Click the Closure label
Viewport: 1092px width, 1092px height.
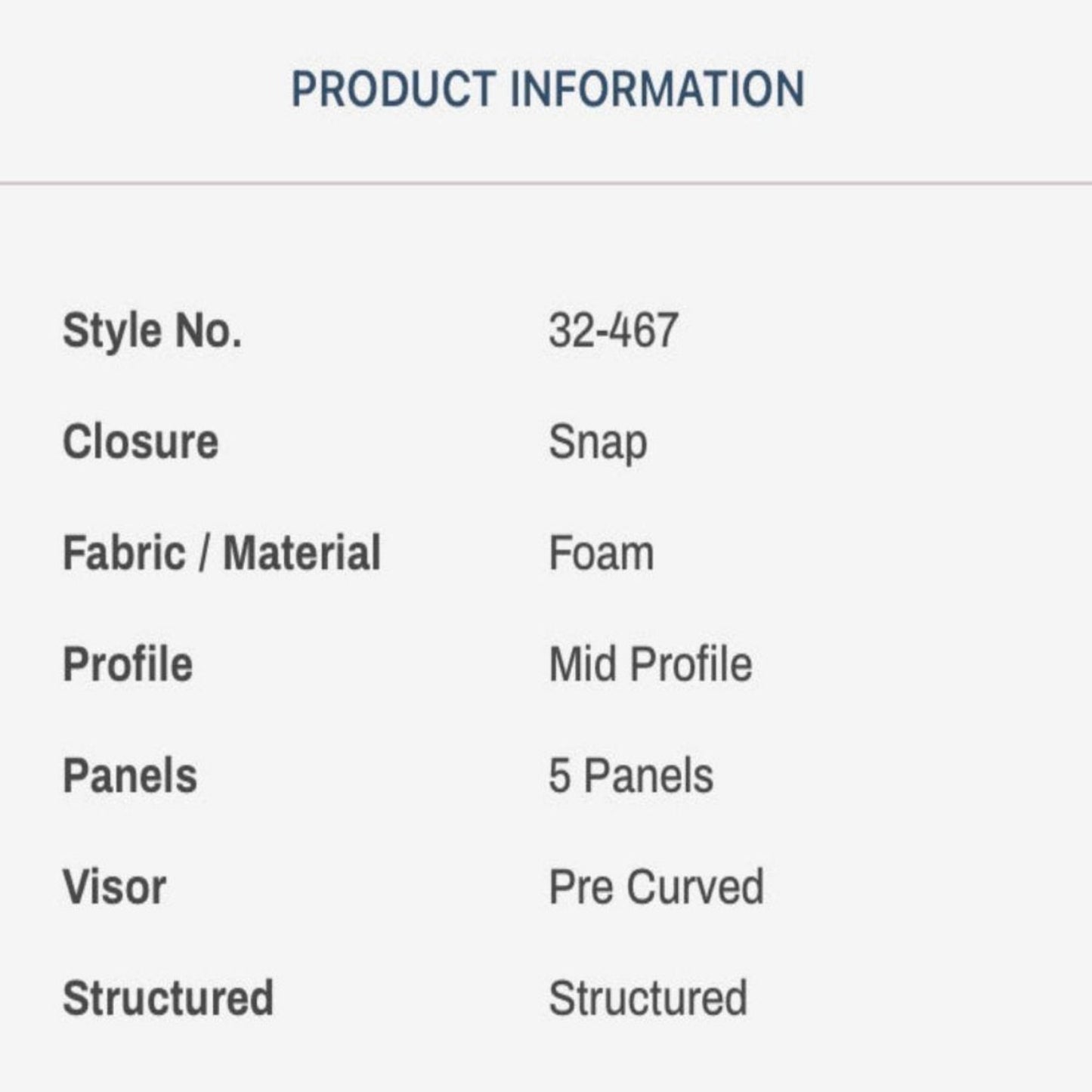click(x=141, y=442)
